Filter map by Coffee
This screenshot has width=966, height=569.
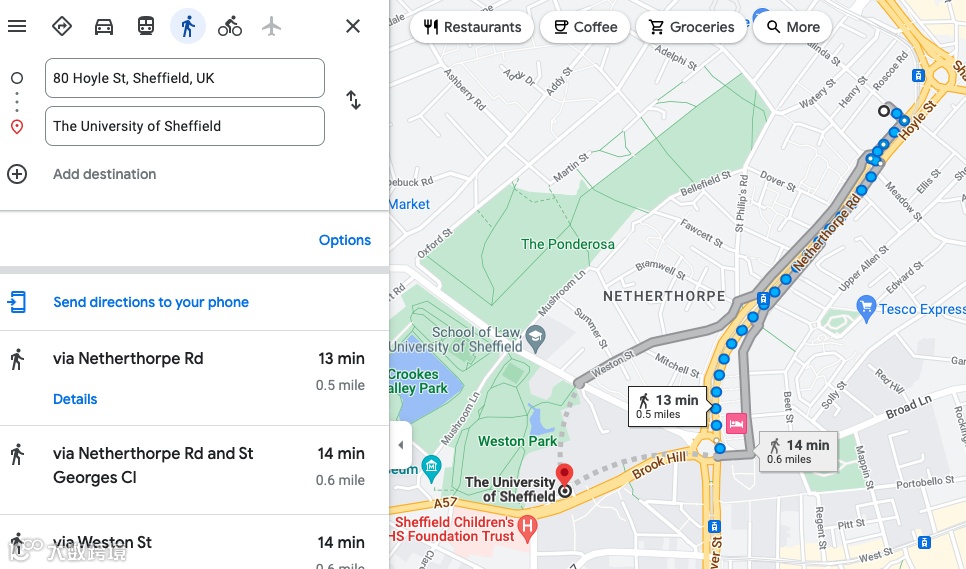(x=585, y=27)
